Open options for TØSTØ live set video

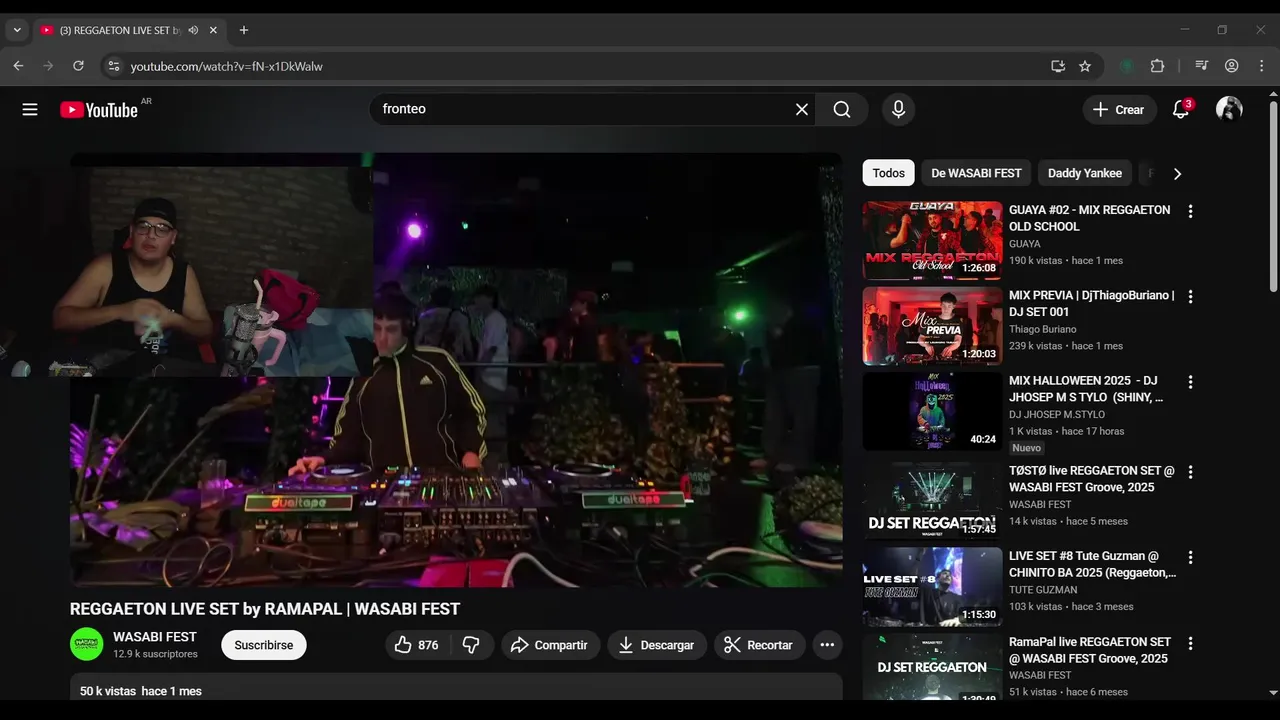pyautogui.click(x=1190, y=472)
